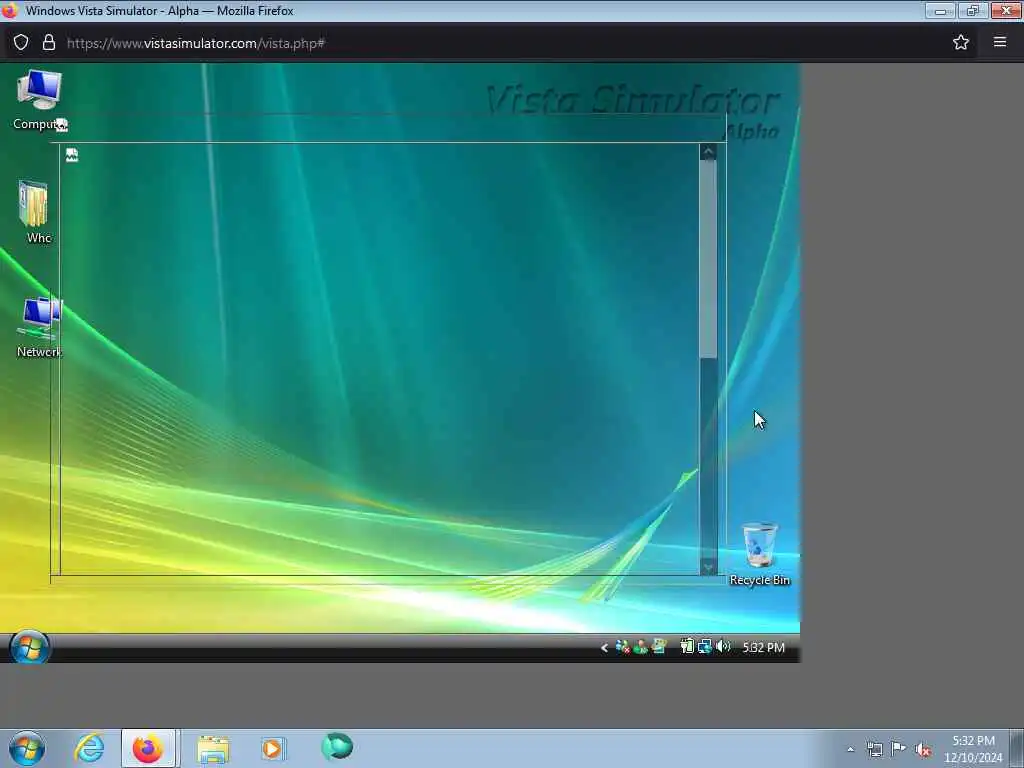
Task: Click the simulator taskbar clock 5:32 PM
Action: (x=763, y=647)
